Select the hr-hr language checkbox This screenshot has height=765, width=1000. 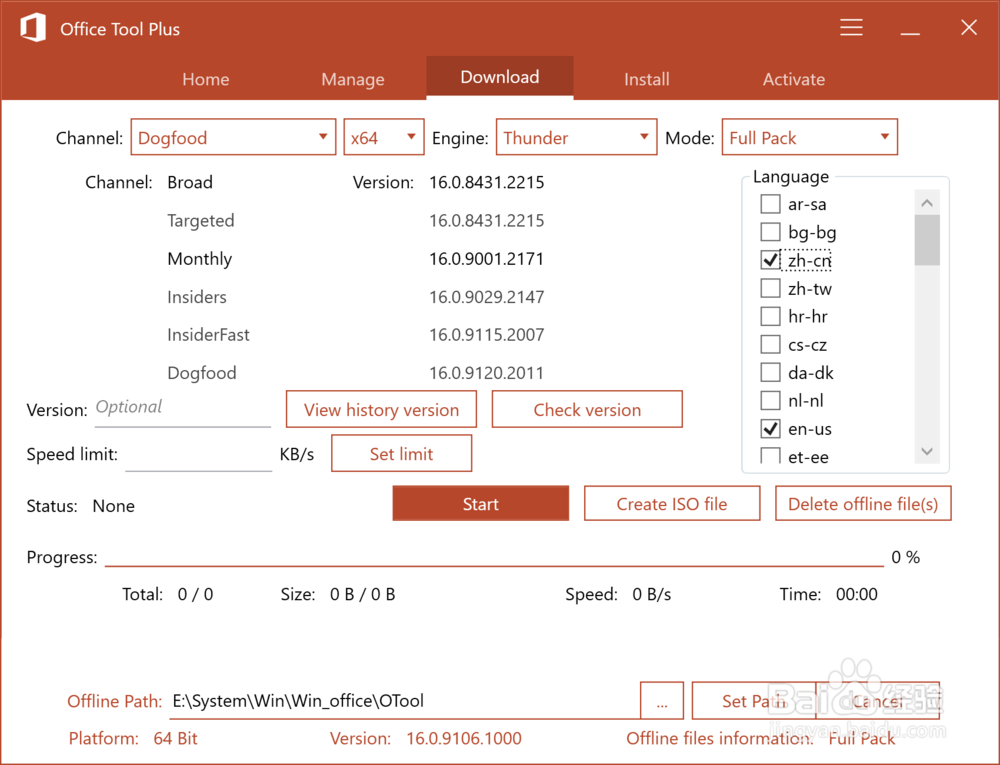pos(770,316)
